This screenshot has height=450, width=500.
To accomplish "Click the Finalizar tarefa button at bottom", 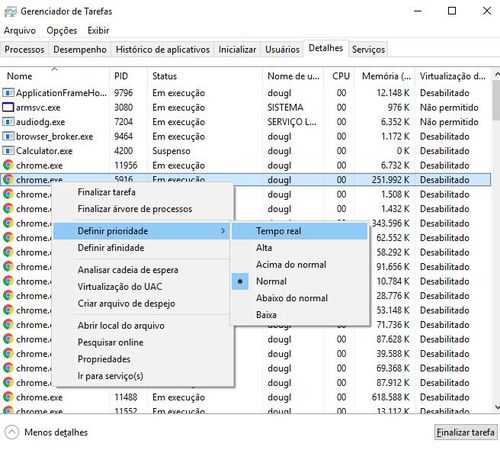I will (465, 432).
